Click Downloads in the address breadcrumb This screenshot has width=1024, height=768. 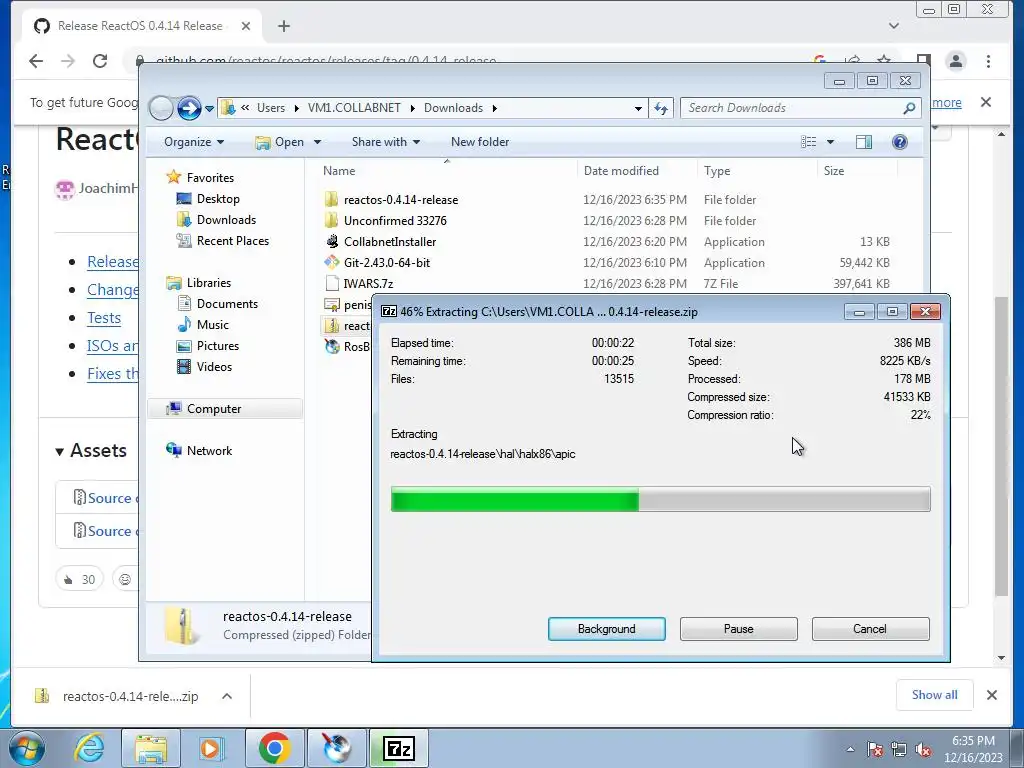[x=453, y=108]
